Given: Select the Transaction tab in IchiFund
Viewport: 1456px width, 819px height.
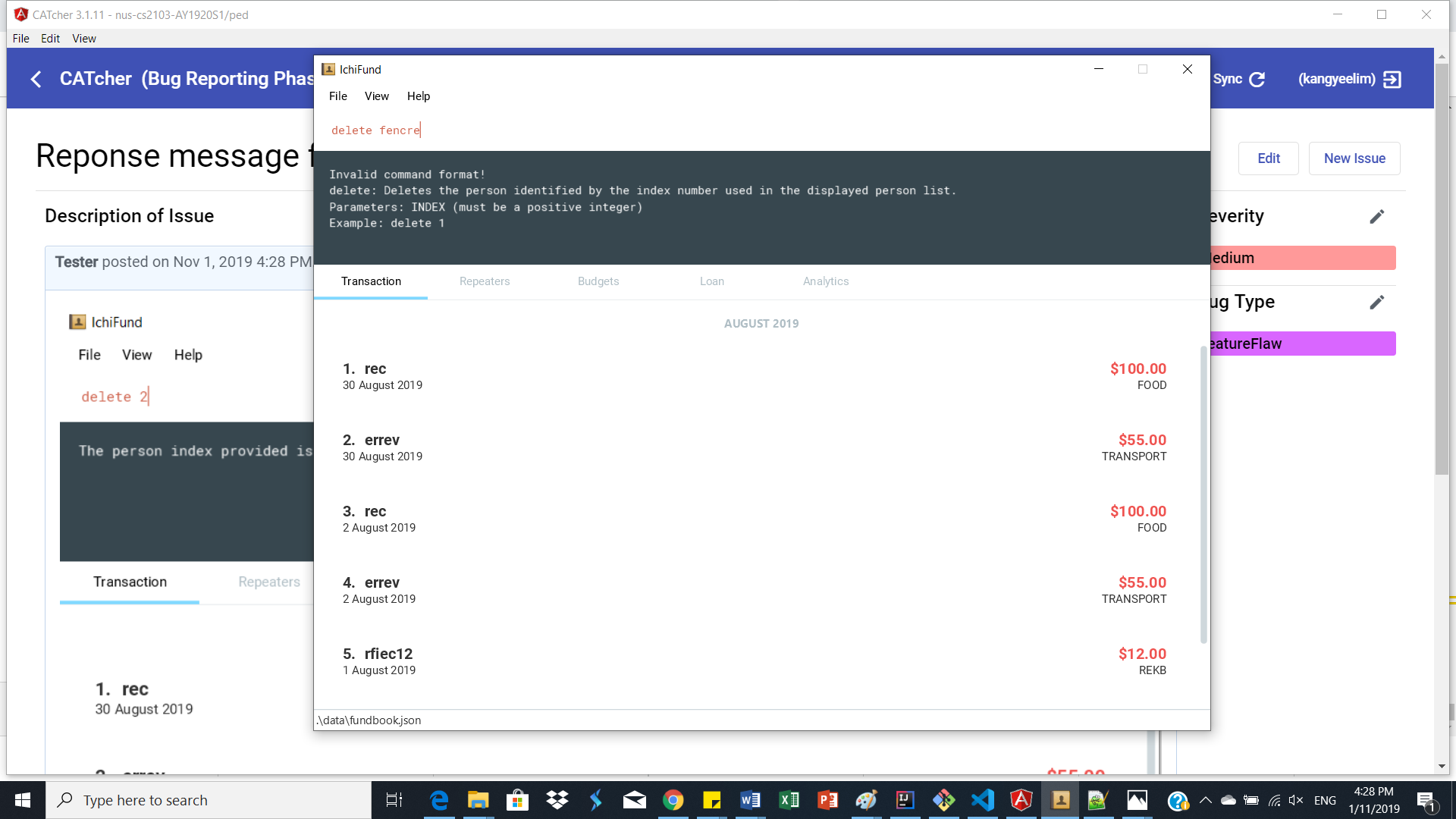Looking at the screenshot, I should 371,281.
